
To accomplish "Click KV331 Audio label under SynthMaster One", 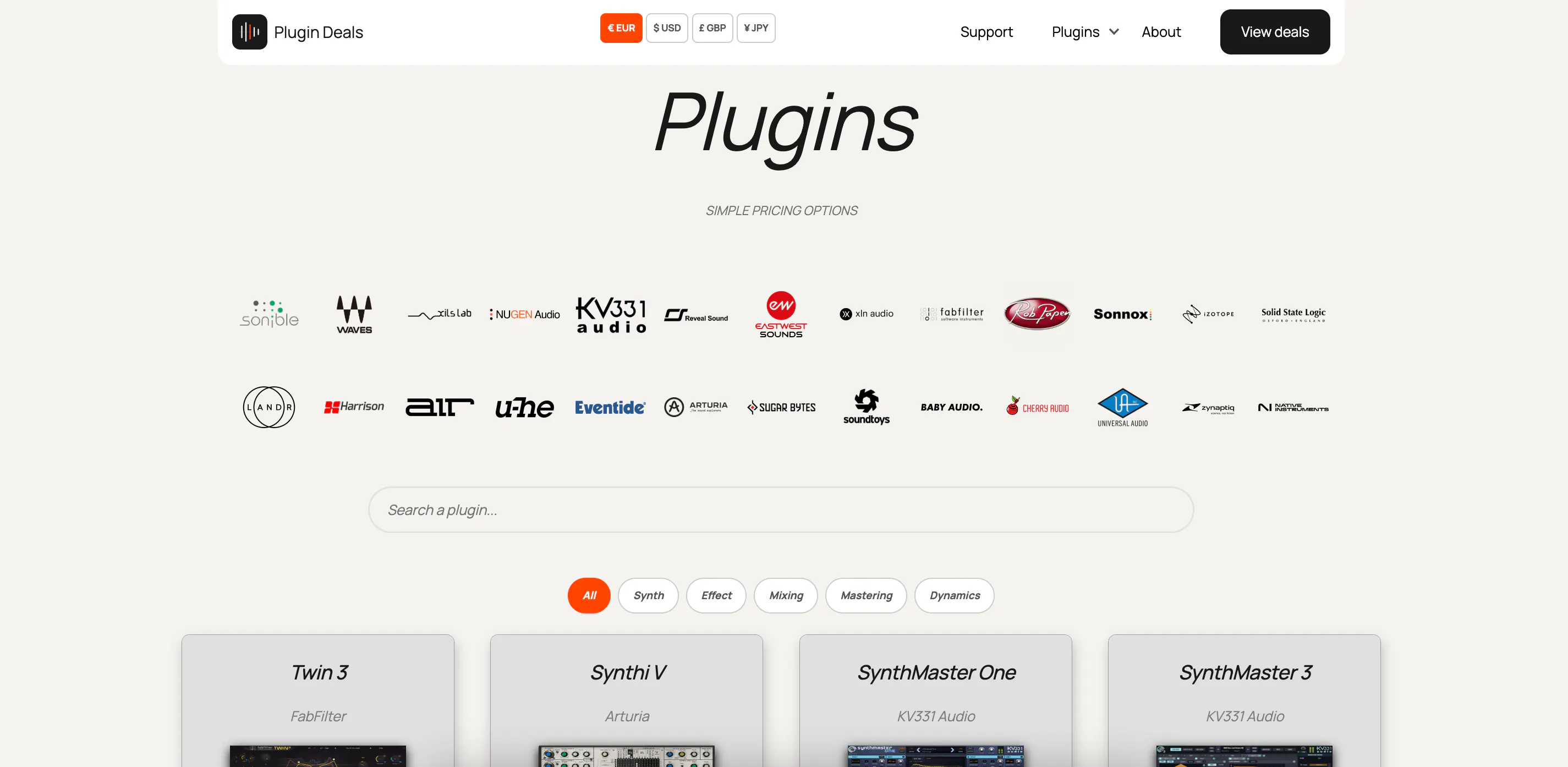I will [935, 716].
